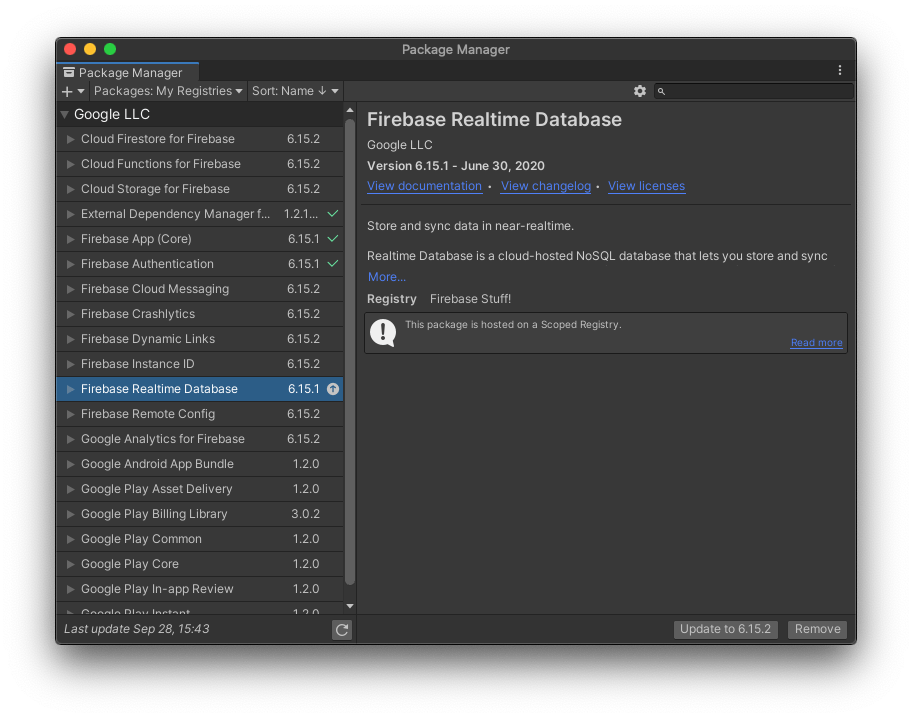Select Google Play Asset Delivery package
912x718 pixels.
200,489
